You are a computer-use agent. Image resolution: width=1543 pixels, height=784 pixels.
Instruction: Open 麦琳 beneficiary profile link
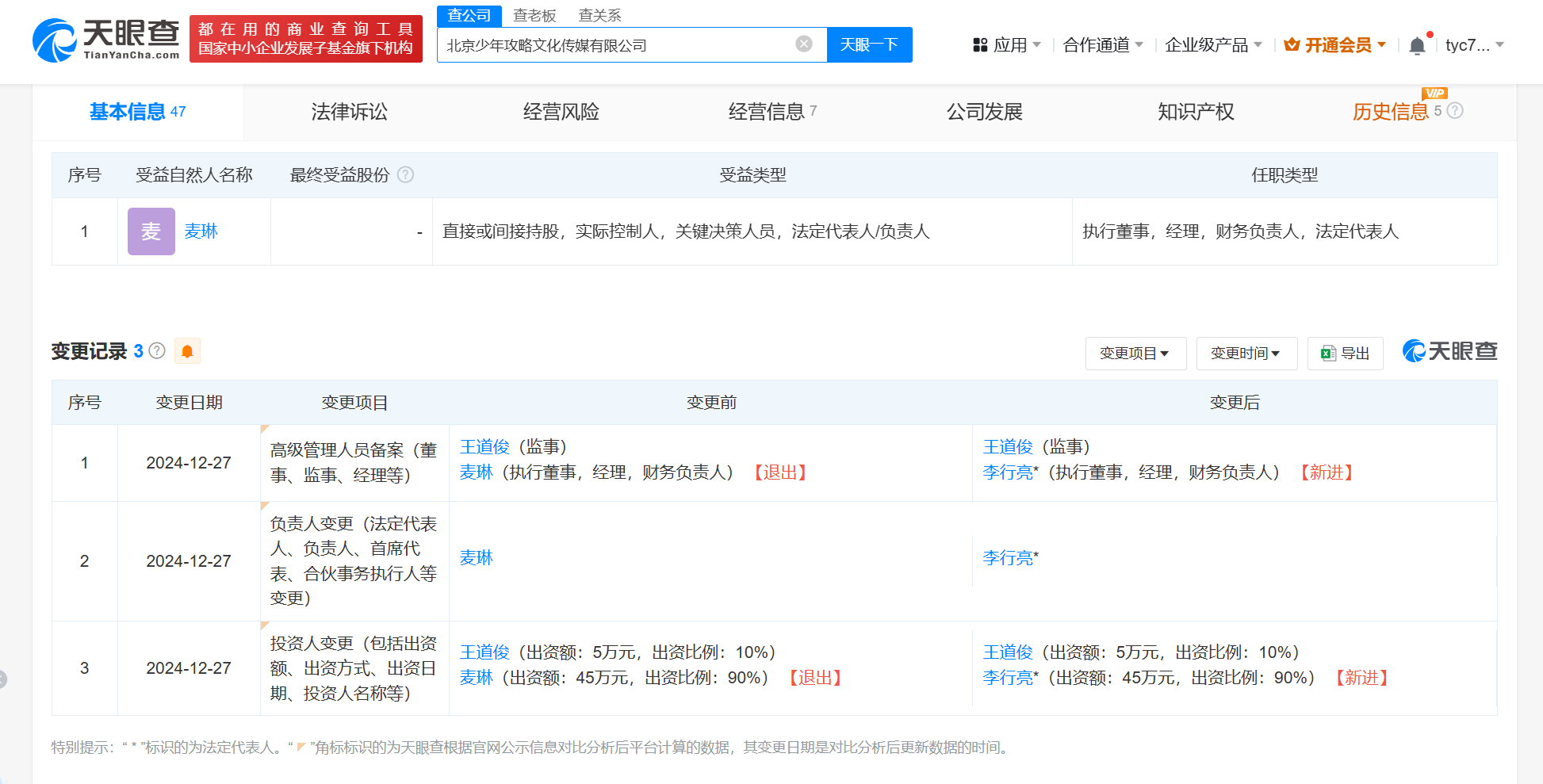point(201,231)
